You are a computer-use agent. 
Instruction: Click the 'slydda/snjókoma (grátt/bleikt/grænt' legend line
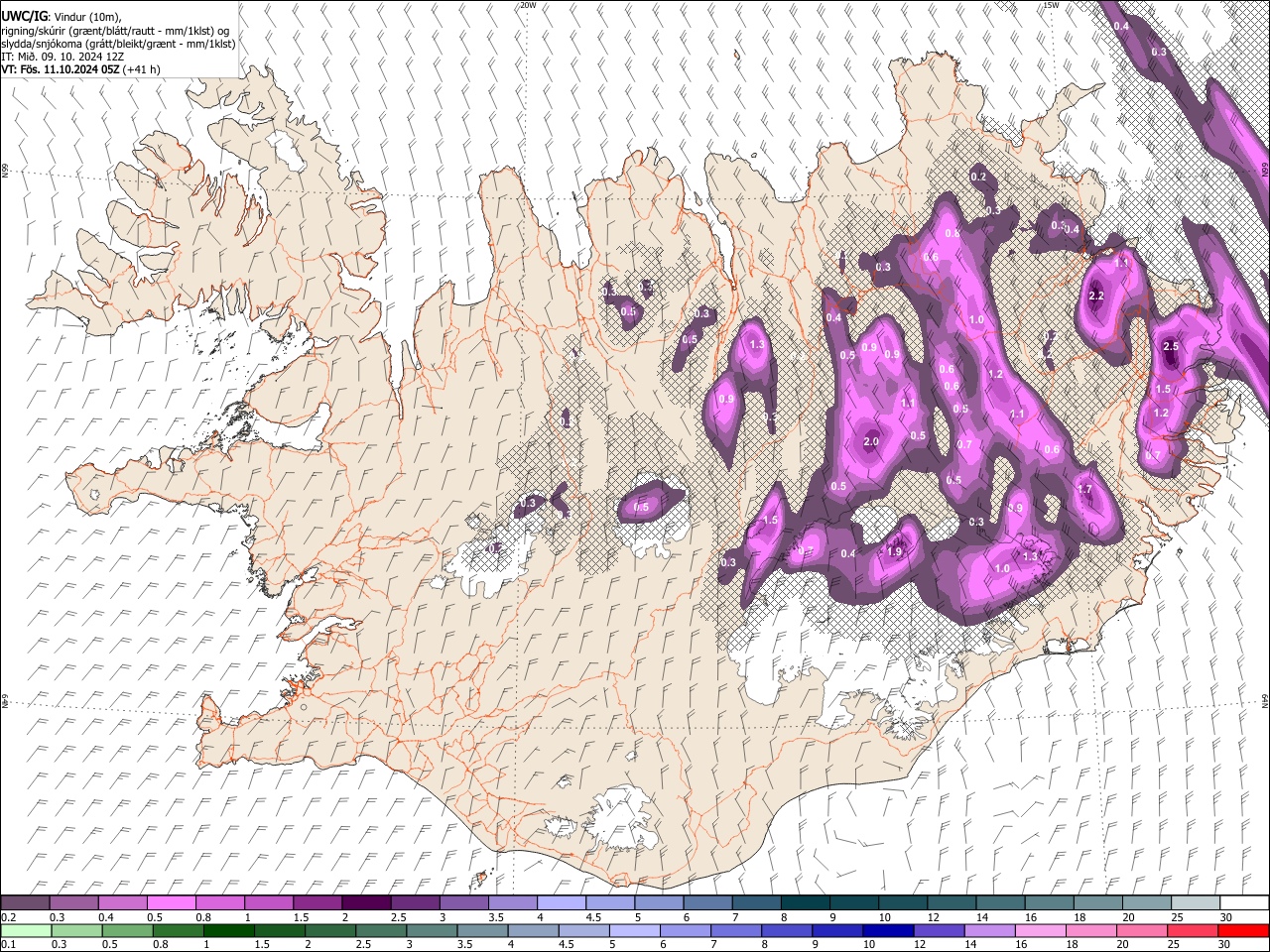[x=118, y=44]
